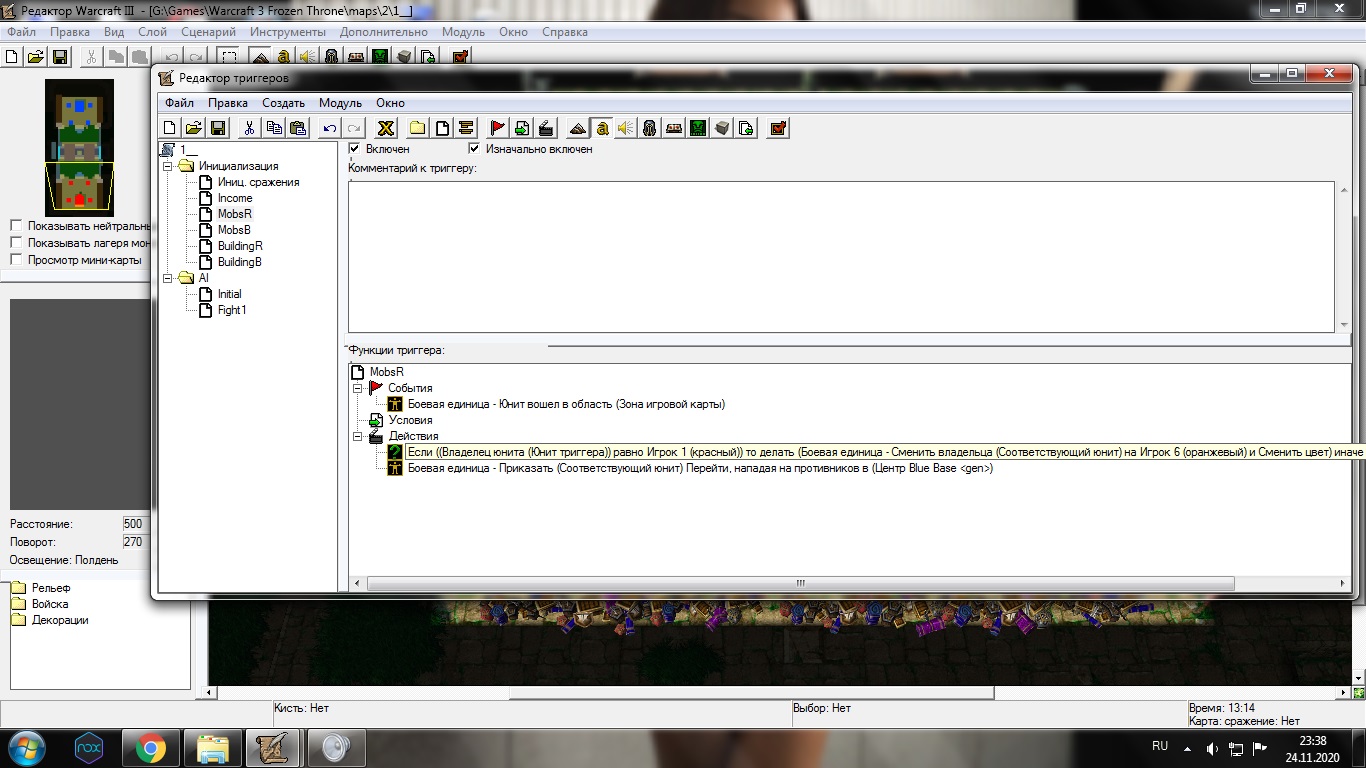Collapse the 'AI' category in trigger tree
Viewport: 1366px width, 768px height.
pyautogui.click(x=169, y=278)
